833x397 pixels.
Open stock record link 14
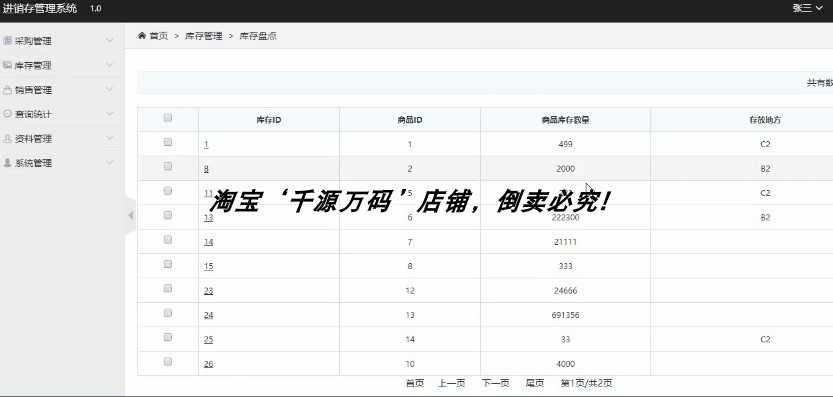[x=208, y=242]
